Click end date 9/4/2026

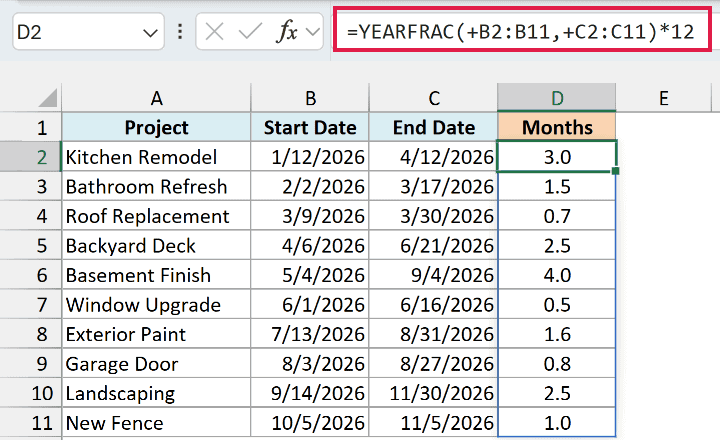pyautogui.click(x=433, y=275)
